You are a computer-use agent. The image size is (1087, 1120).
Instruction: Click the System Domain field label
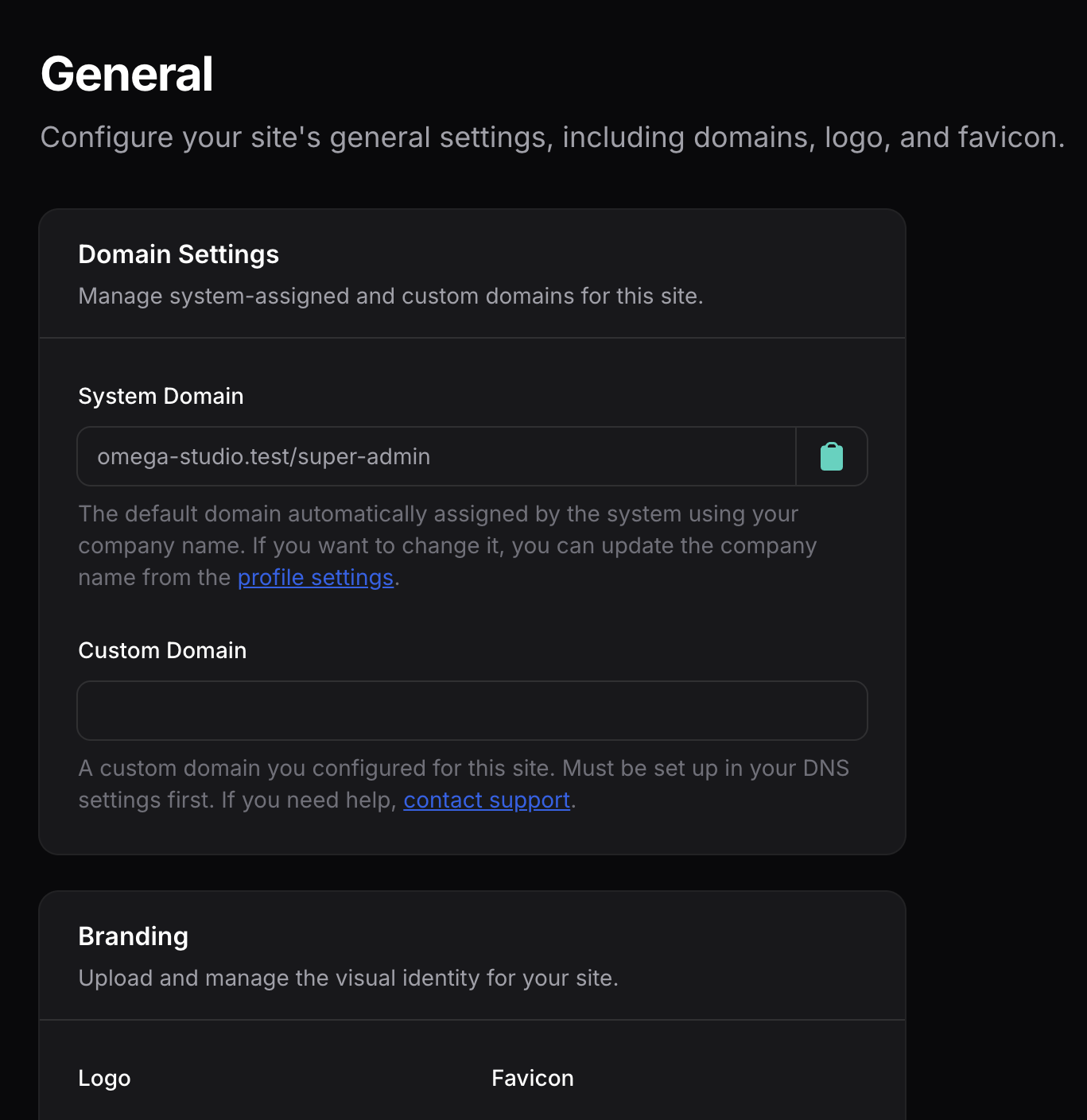coord(160,396)
